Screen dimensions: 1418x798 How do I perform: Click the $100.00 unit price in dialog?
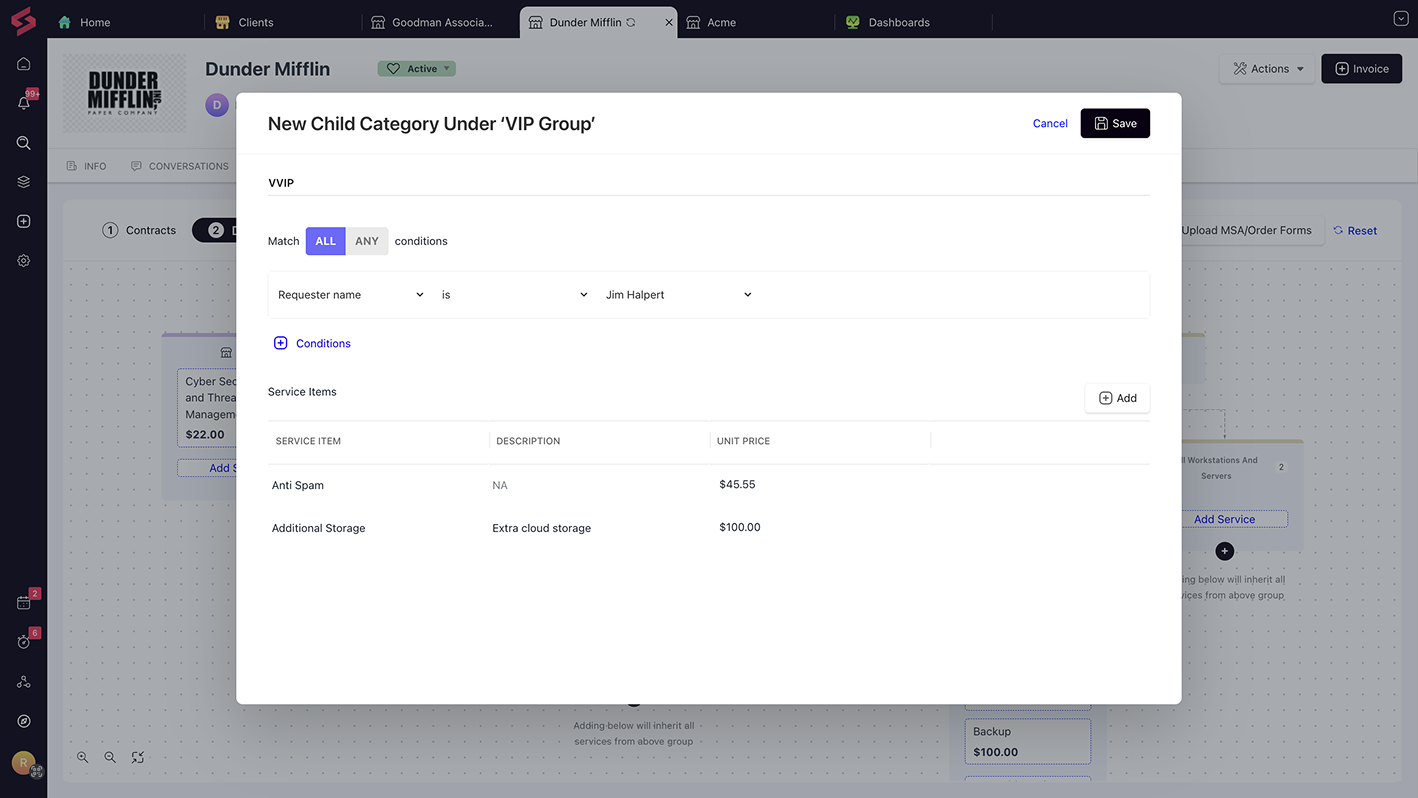pyautogui.click(x=740, y=527)
